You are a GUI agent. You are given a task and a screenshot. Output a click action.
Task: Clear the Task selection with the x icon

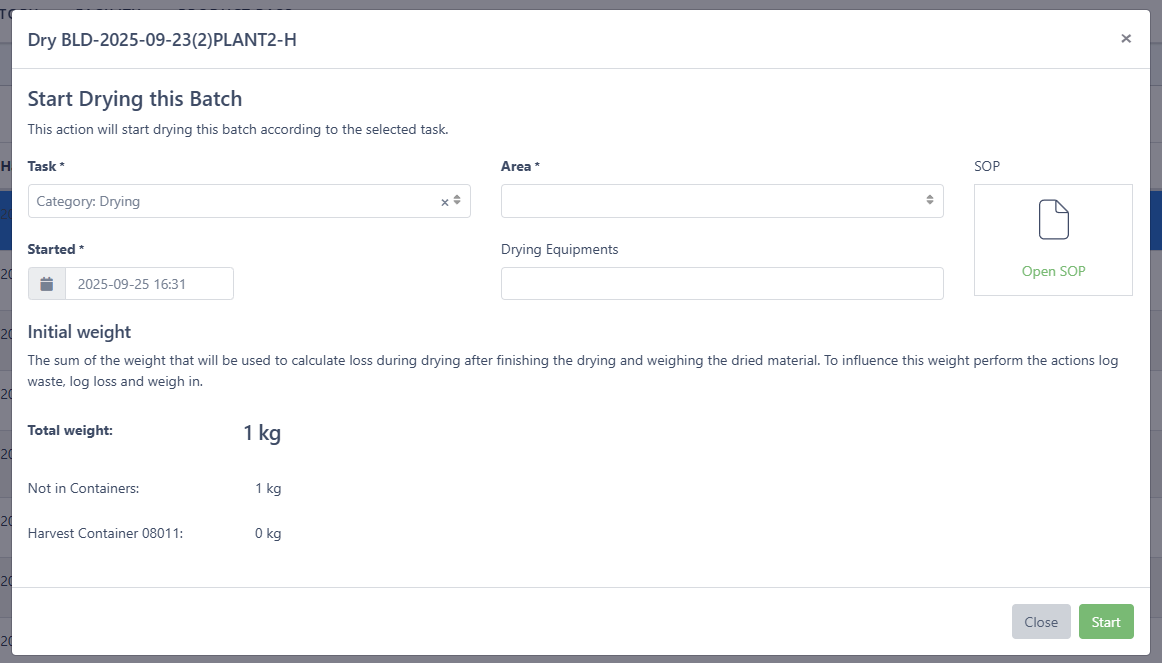click(445, 202)
